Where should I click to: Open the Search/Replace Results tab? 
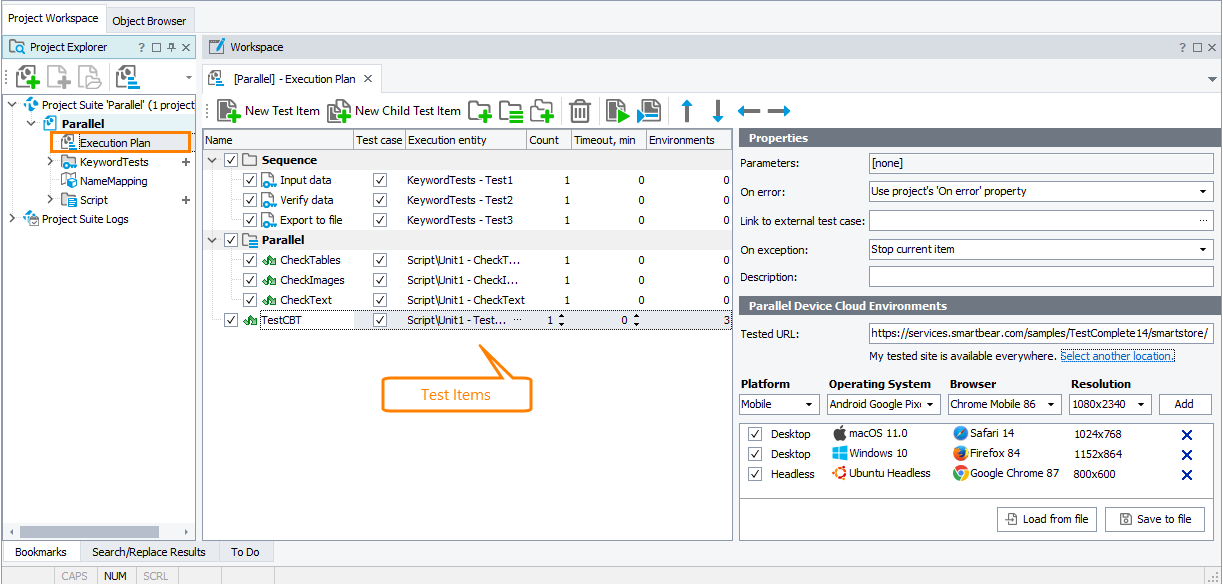tap(148, 552)
